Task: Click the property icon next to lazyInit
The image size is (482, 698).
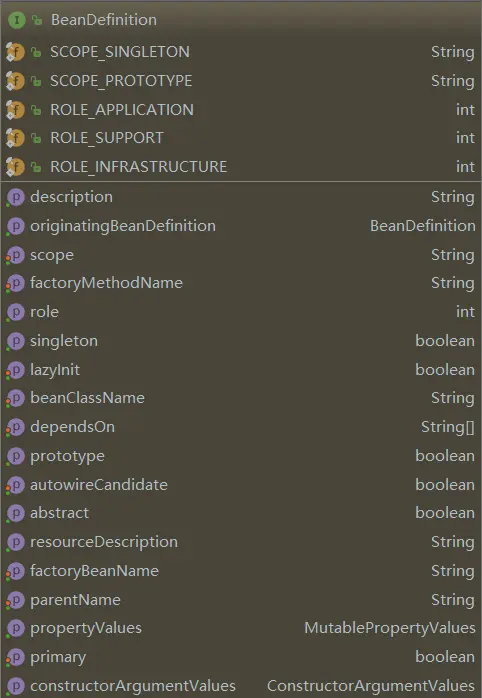Action: point(16,370)
